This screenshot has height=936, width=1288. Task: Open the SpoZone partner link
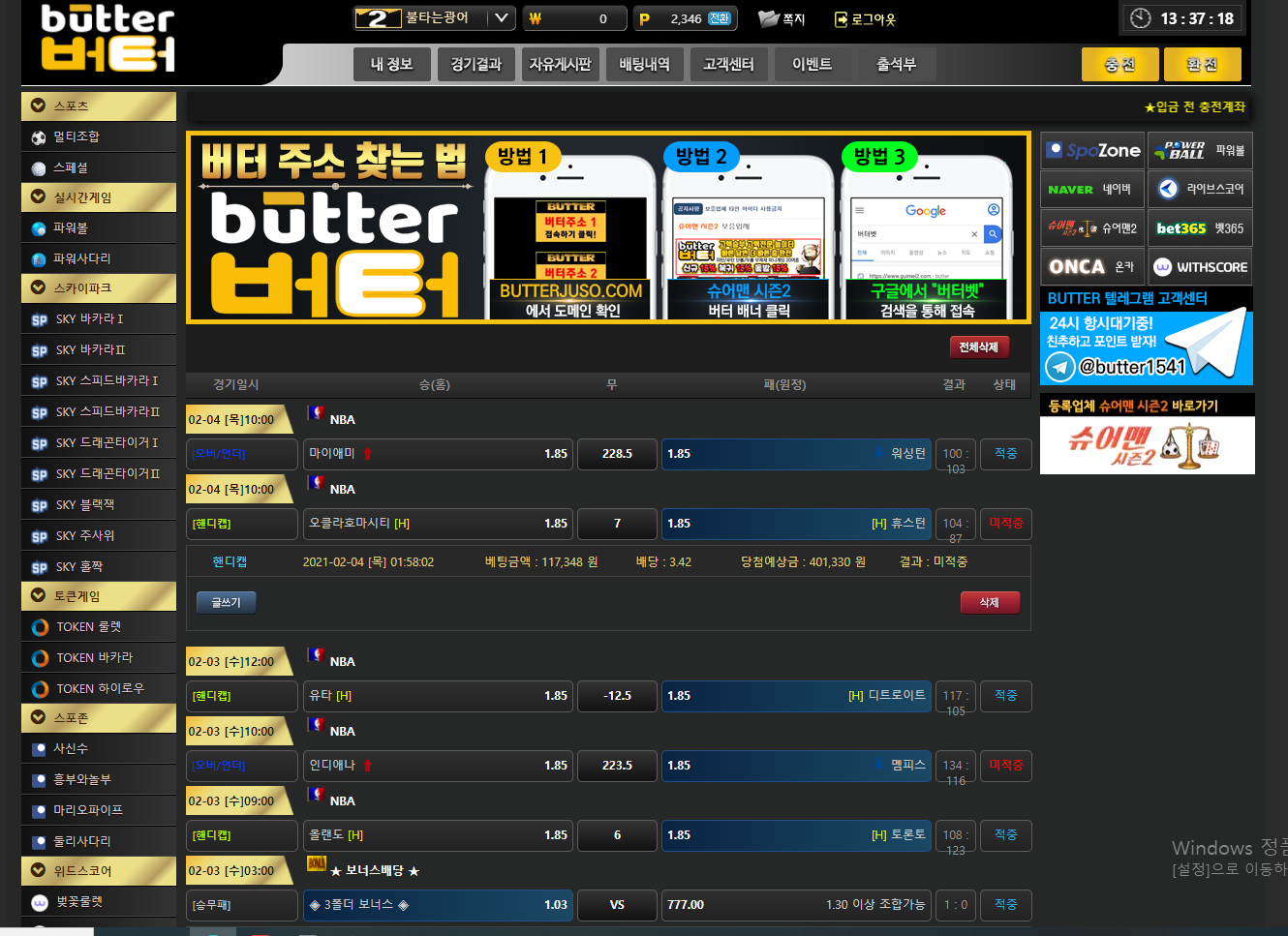click(1092, 150)
